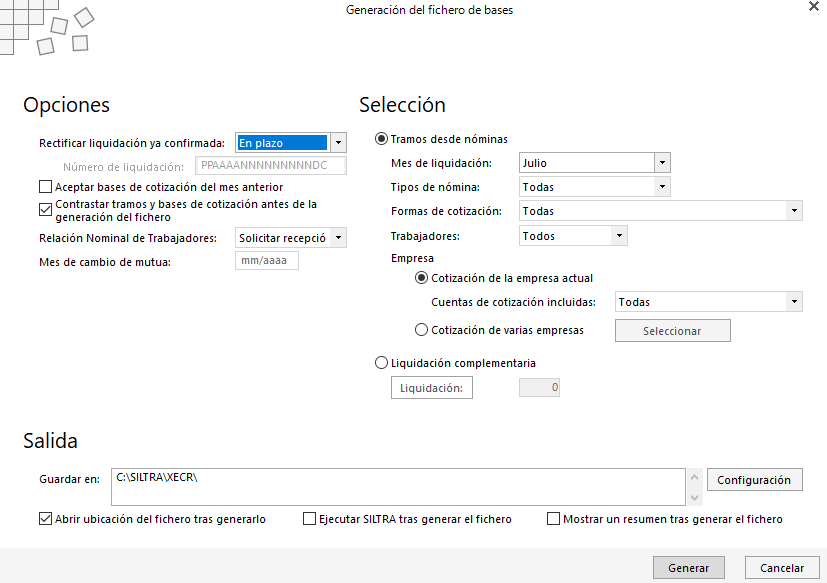
Task: Open the Trabajadores dropdown
Action: pyautogui.click(x=619, y=235)
